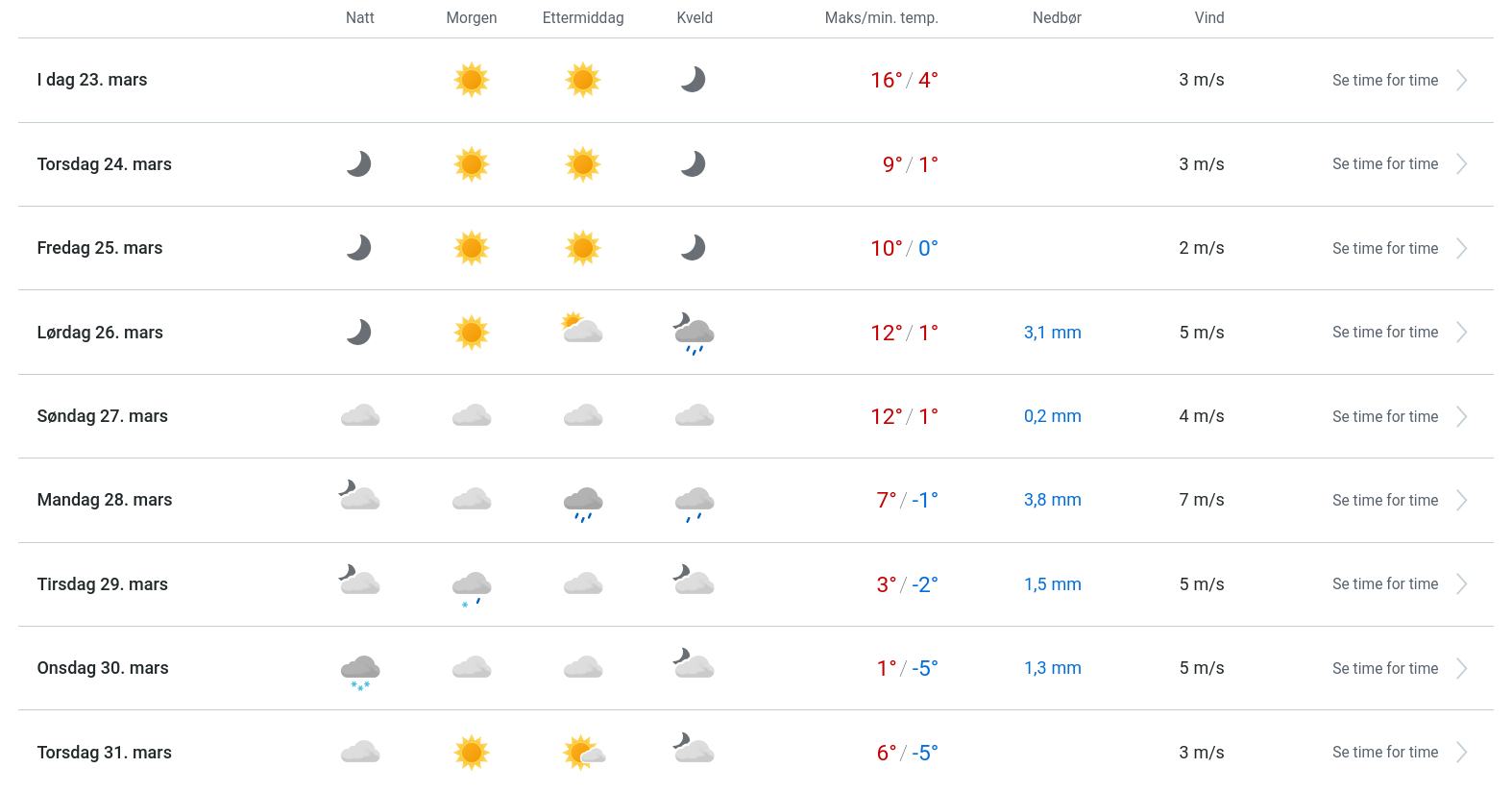The height and width of the screenshot is (793, 1512).
Task: Select the Fredag 25. mars date label
Action: click(100, 248)
